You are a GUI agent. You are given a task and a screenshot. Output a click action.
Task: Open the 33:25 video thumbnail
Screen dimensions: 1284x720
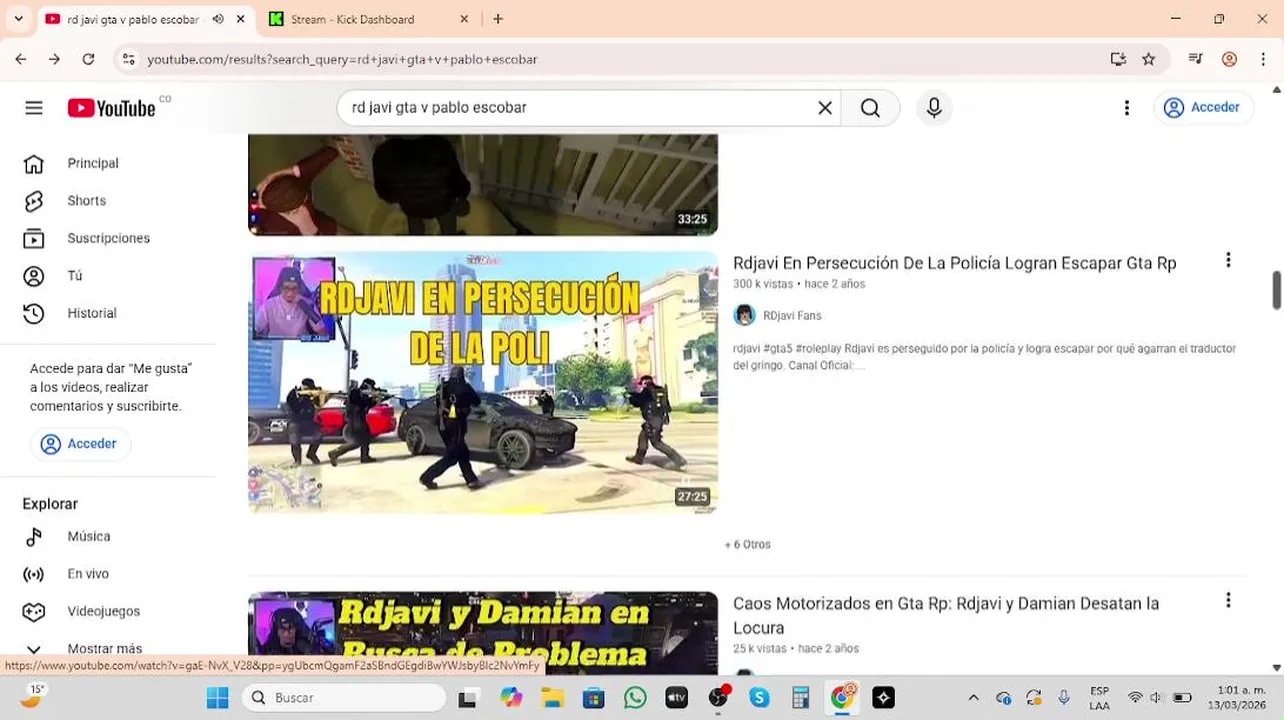pos(483,185)
